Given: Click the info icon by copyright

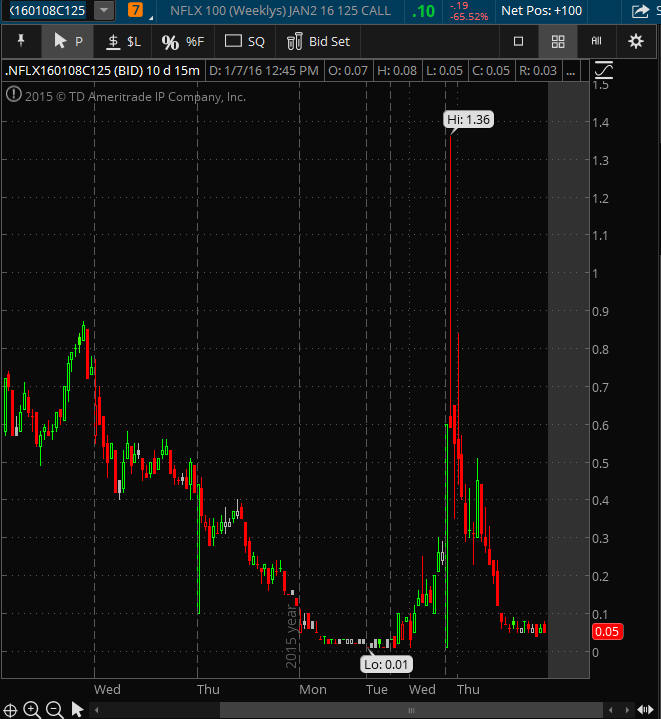Looking at the screenshot, I should click(14, 94).
